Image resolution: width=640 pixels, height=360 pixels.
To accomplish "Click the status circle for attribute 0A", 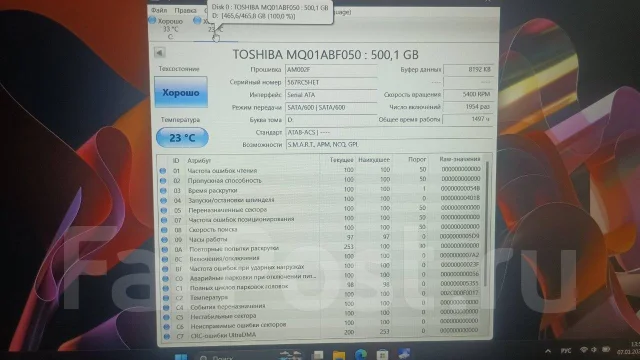I will click(164, 249).
